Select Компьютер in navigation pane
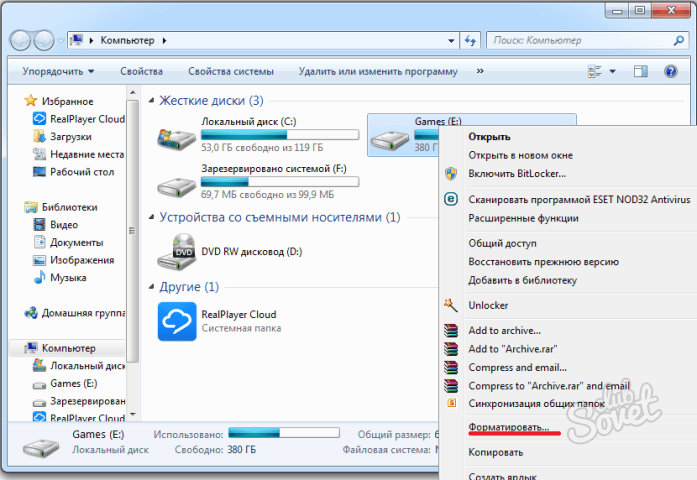697x480 pixels. [x=60, y=348]
